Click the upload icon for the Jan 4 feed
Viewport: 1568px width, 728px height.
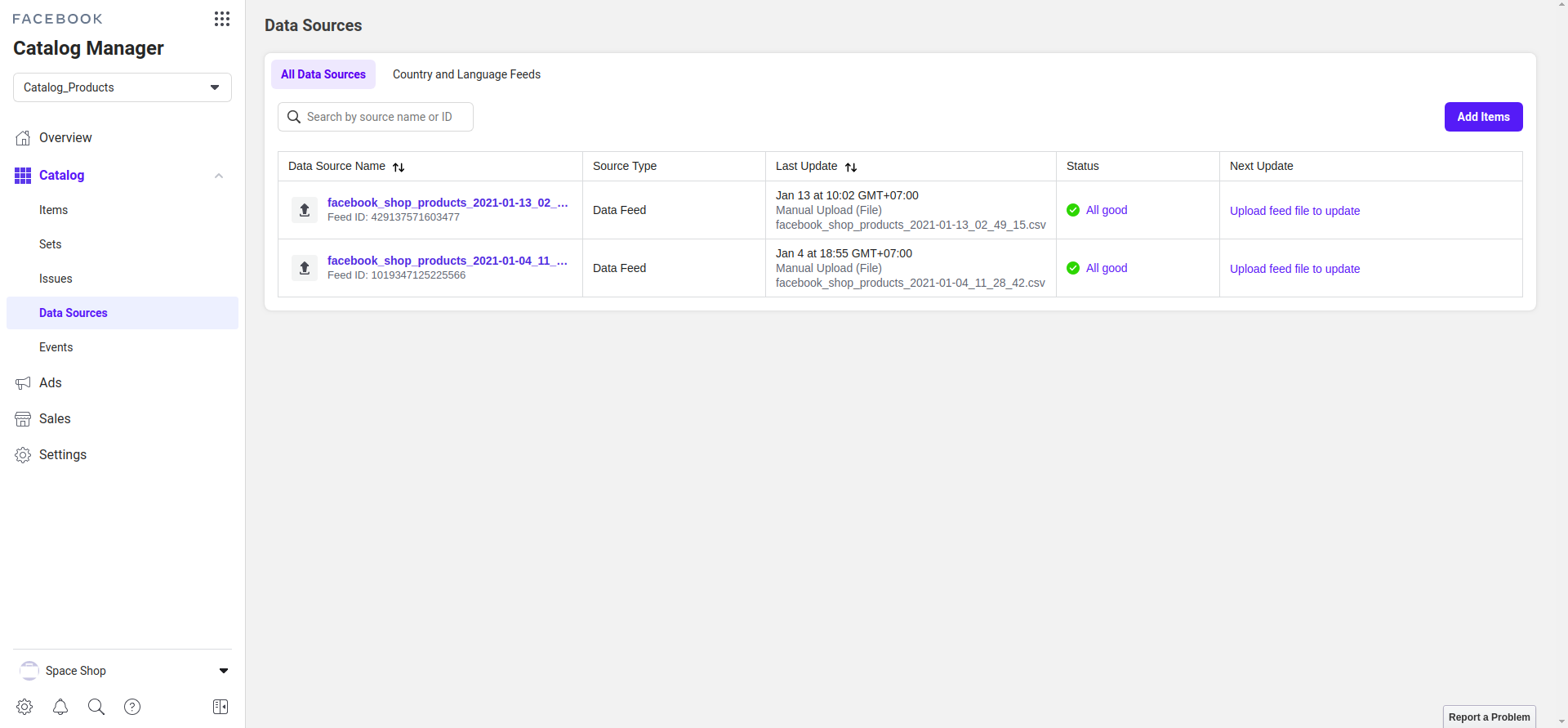pyautogui.click(x=305, y=268)
